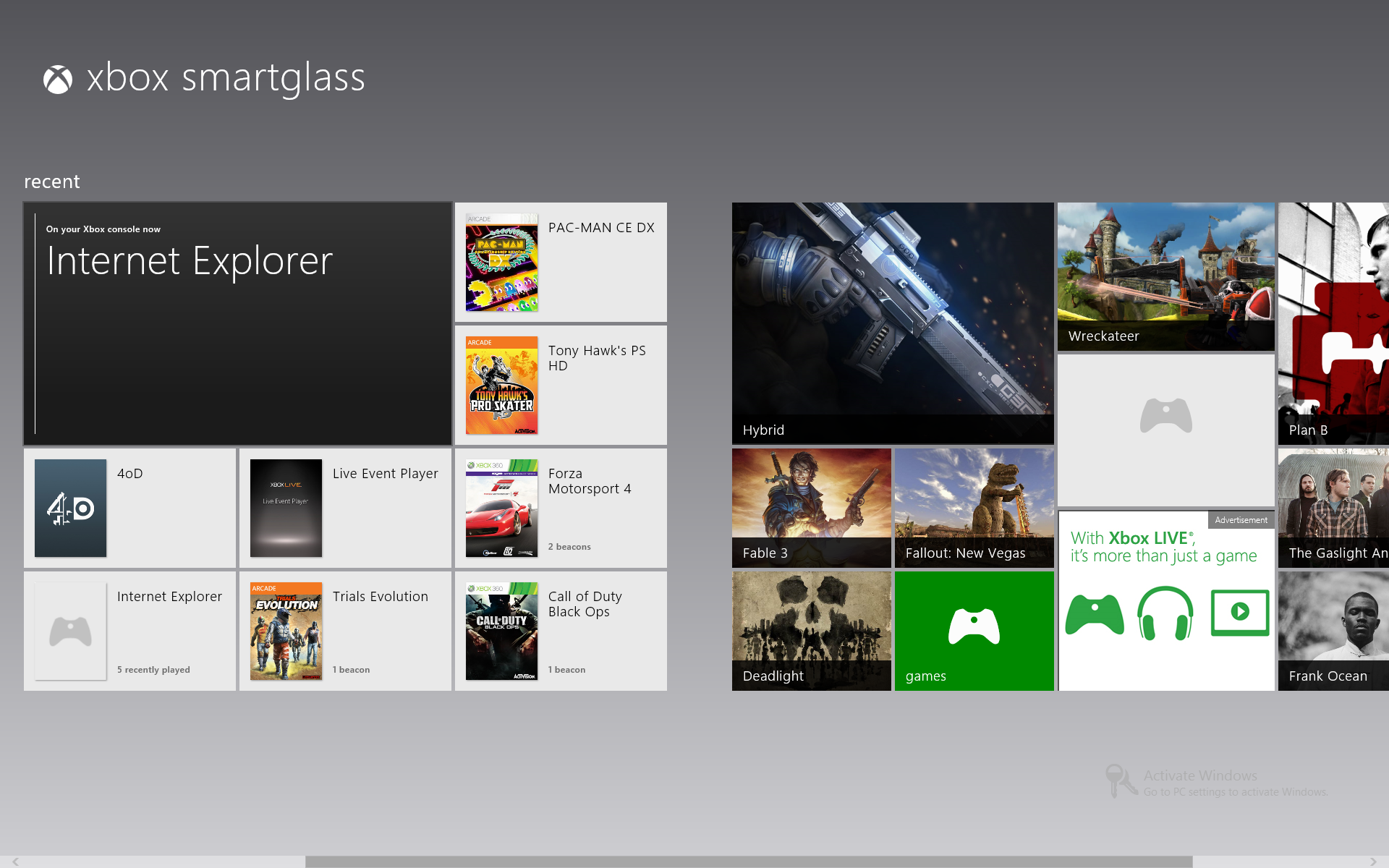The image size is (1389, 868).
Task: Open the Plan B music tile
Action: coord(1333,323)
